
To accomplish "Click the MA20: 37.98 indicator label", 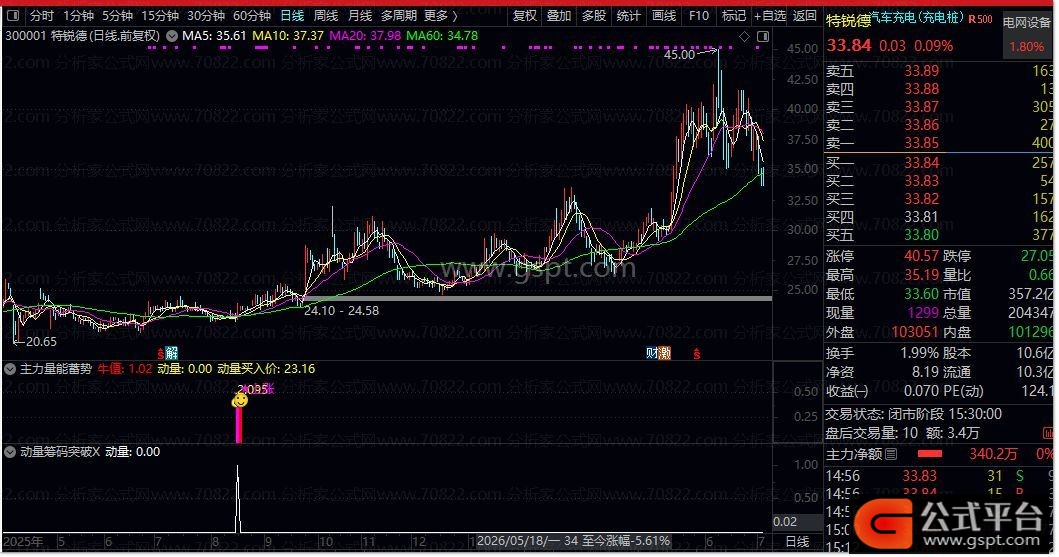I will (365, 36).
